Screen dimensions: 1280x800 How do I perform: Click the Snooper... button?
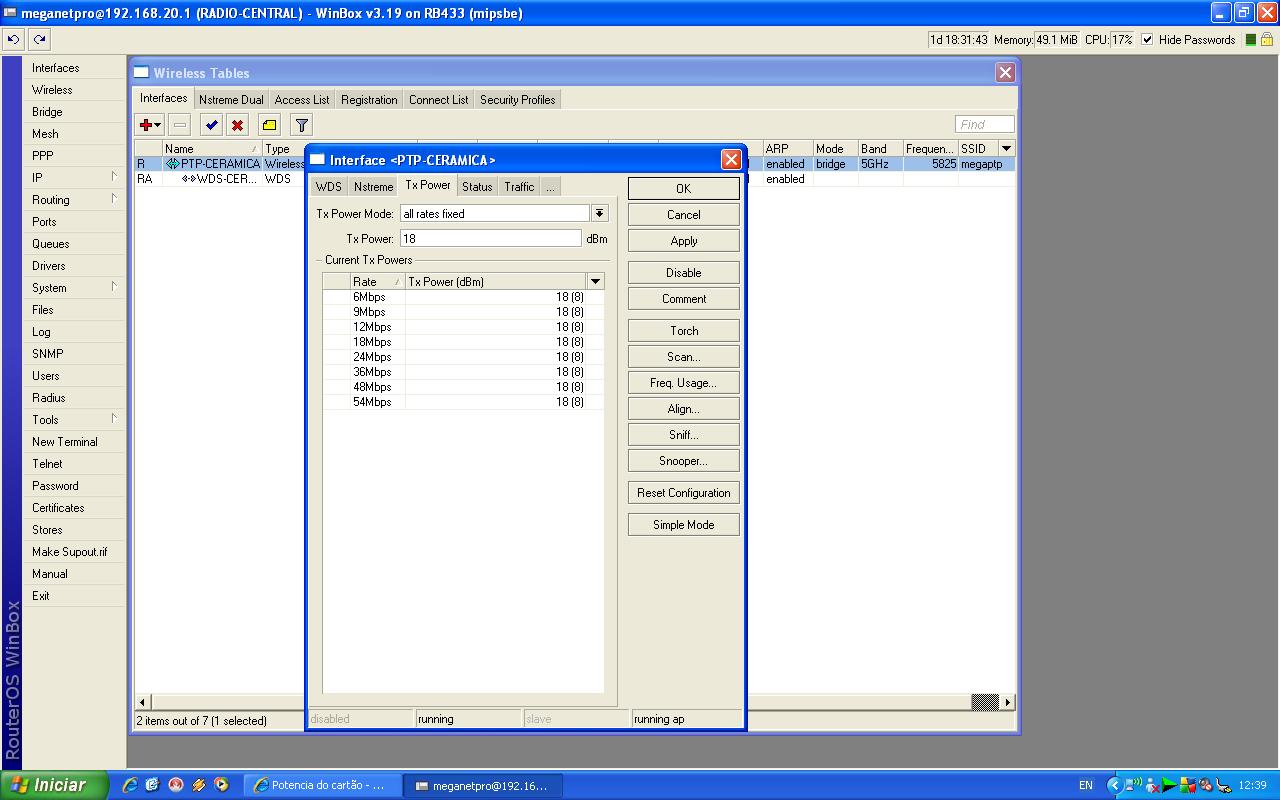(684, 461)
